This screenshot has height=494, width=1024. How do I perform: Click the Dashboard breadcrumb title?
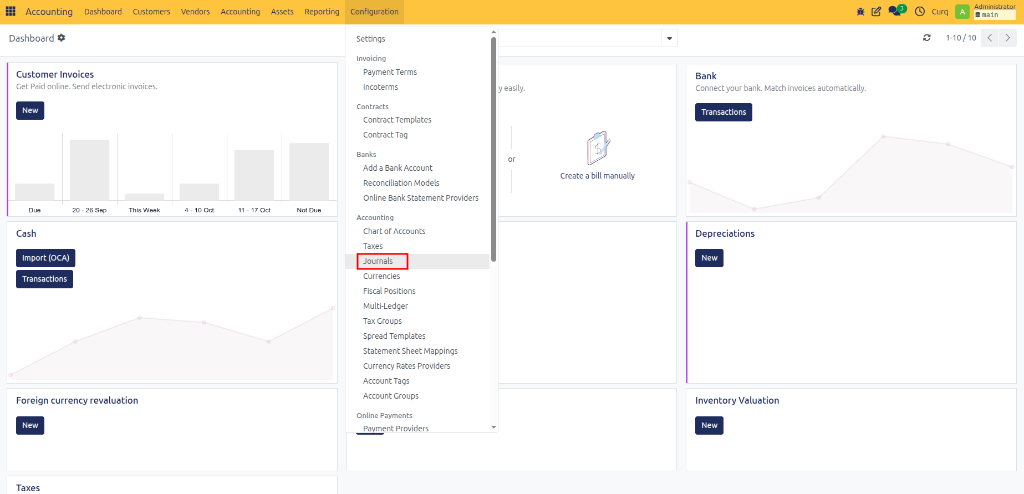click(x=31, y=39)
